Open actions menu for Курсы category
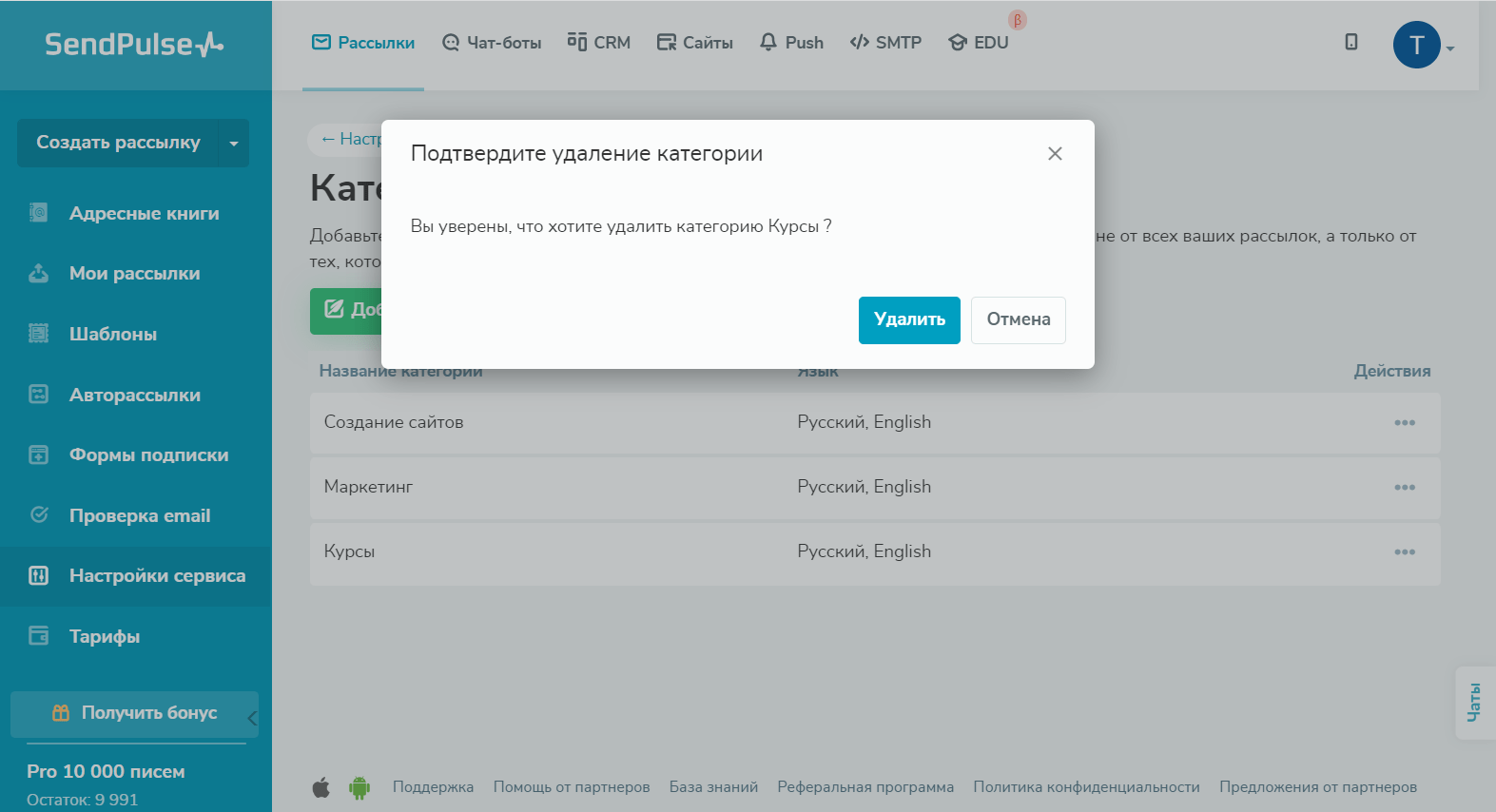The image size is (1496, 812). click(x=1405, y=552)
